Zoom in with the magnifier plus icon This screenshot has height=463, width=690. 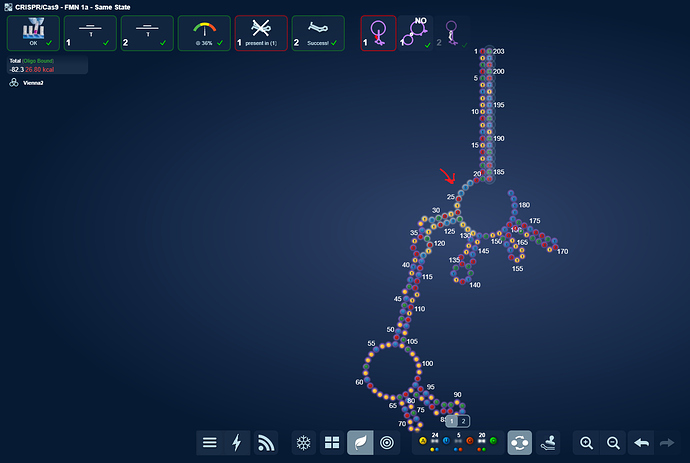pos(586,442)
